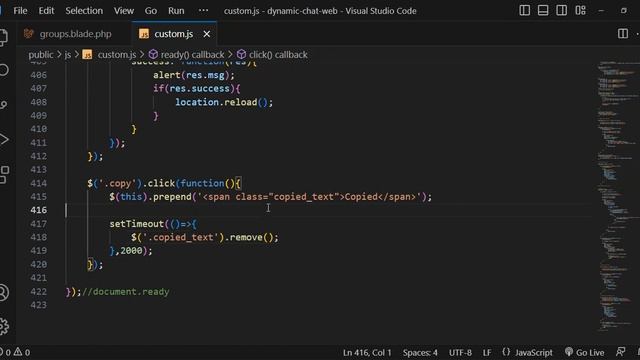Change end of line sequence LF
The height and width of the screenshot is (360, 640).
(487, 352)
